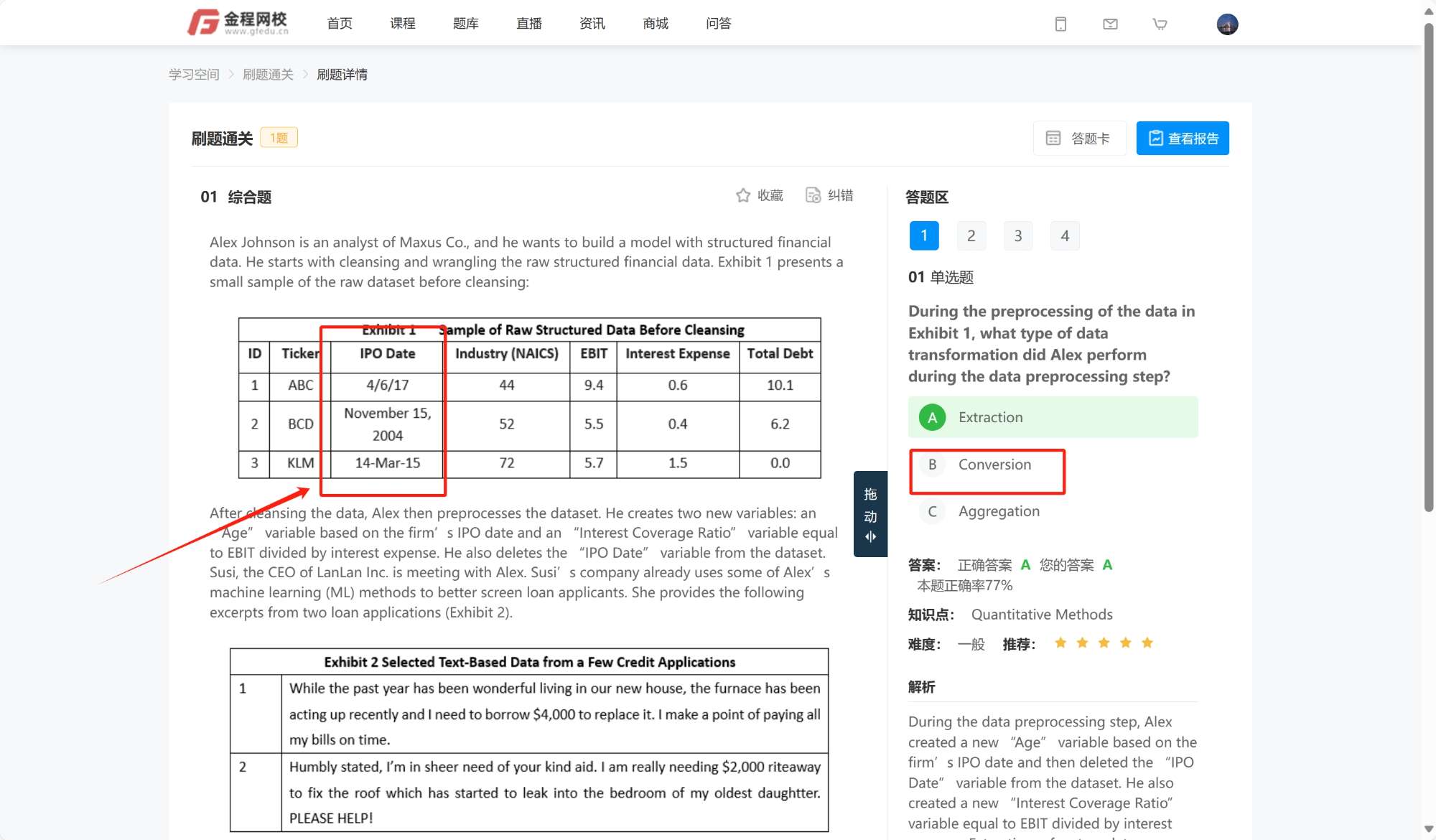1436x840 pixels.
Task: Click the fifth recommendation star
Action: click(1147, 643)
